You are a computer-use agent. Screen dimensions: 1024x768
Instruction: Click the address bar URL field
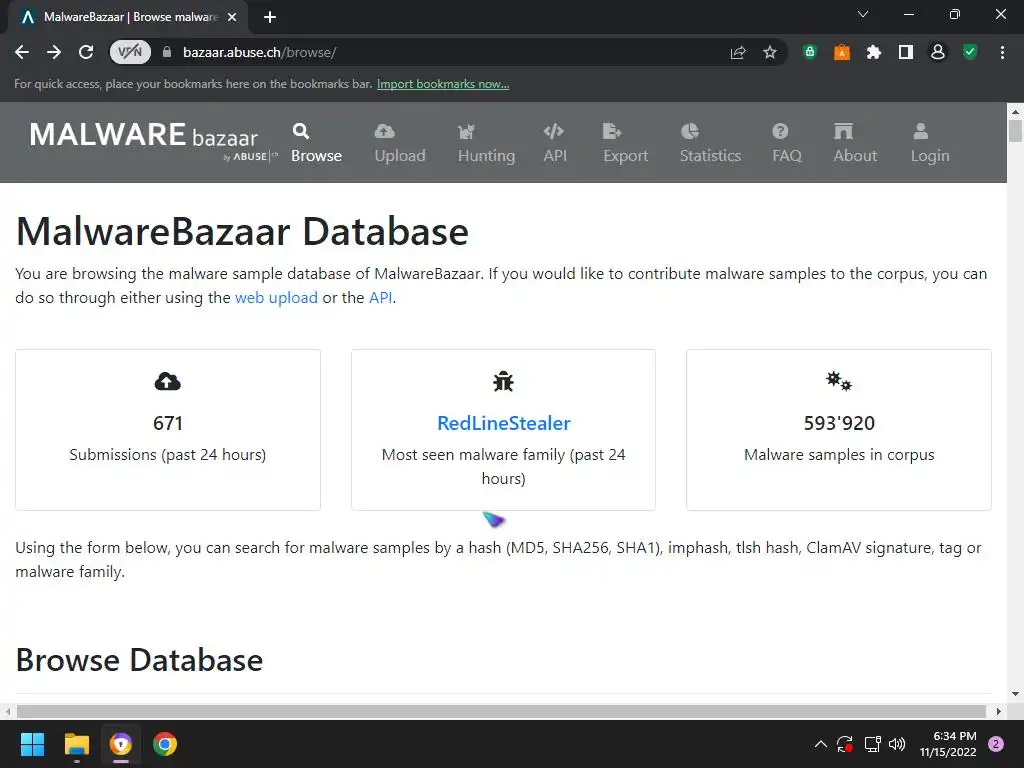[x=451, y=52]
